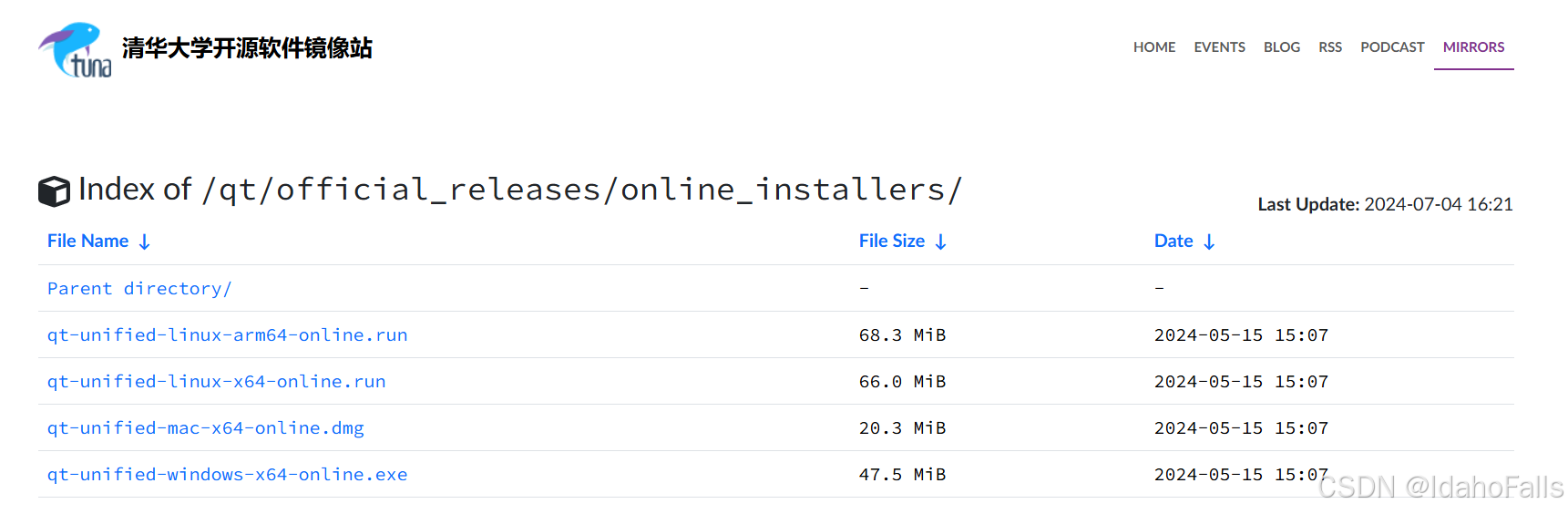Click the sort arrow next to Date
This screenshot has height=514, width=1568.
pos(1209,242)
